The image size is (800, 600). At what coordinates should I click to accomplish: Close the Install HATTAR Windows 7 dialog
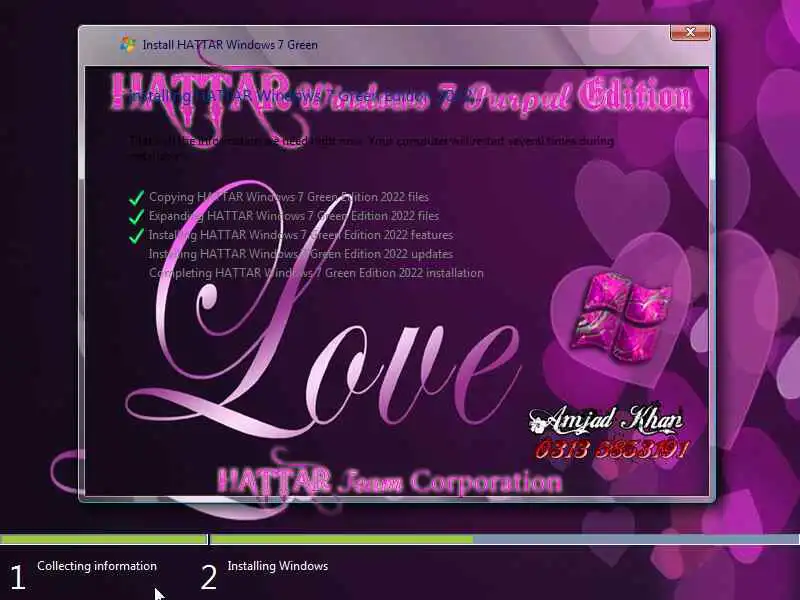click(690, 33)
